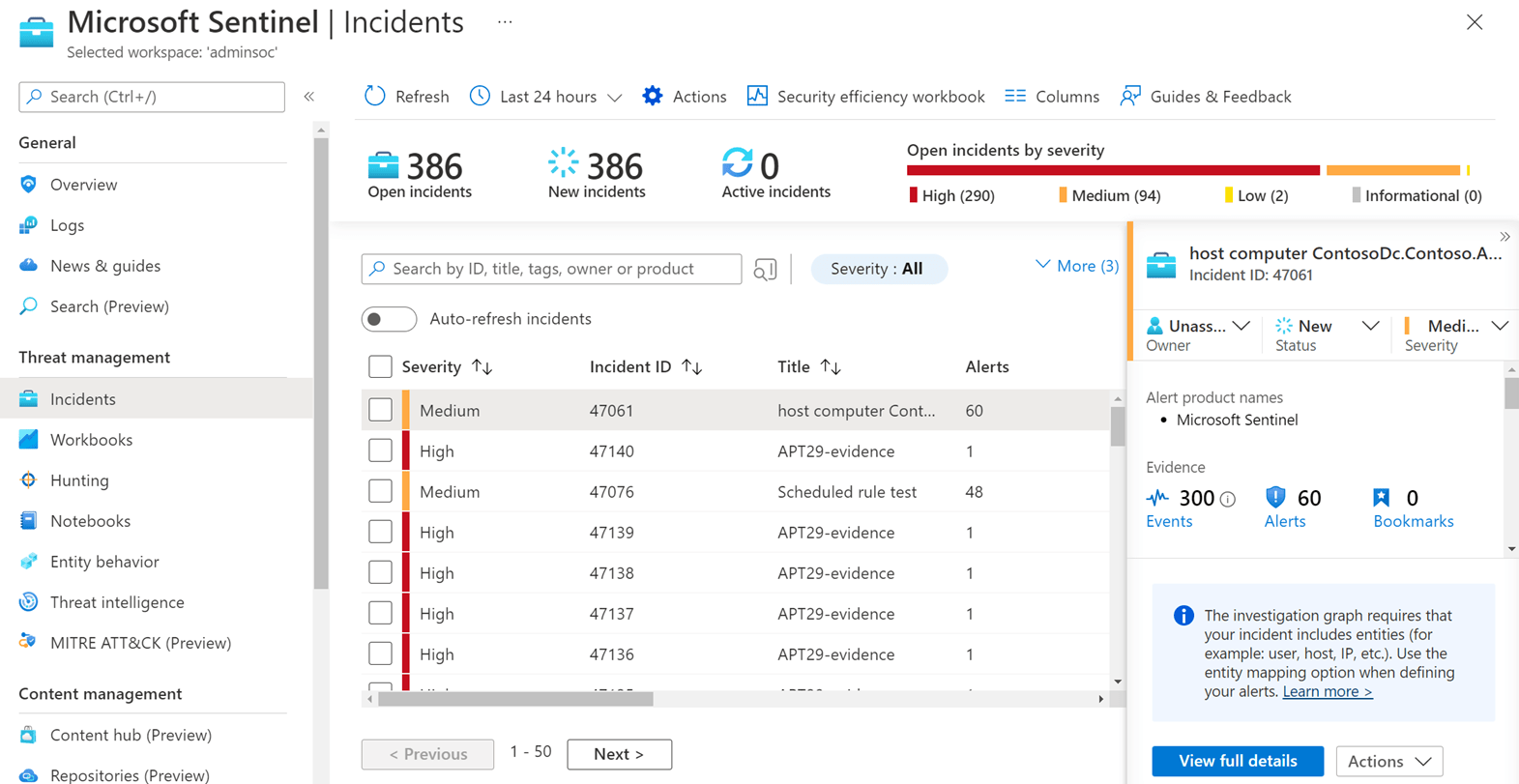
Task: Click the Threat intelligence icon
Action: tap(28, 602)
